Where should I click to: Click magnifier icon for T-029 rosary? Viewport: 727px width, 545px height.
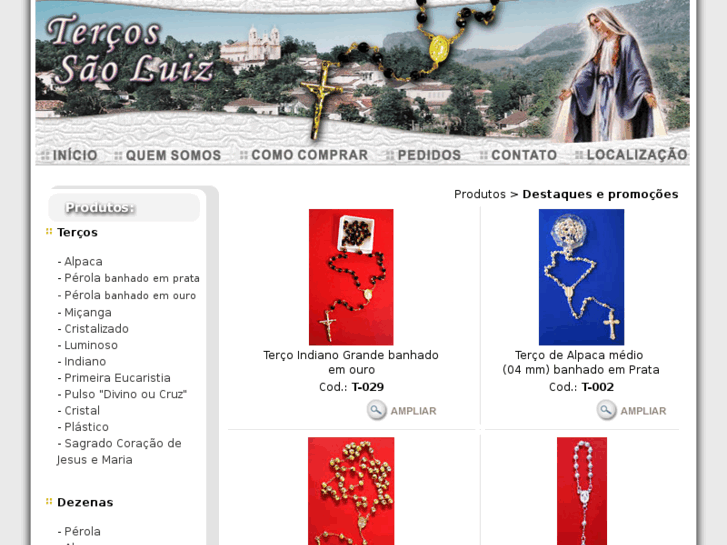coord(376,410)
